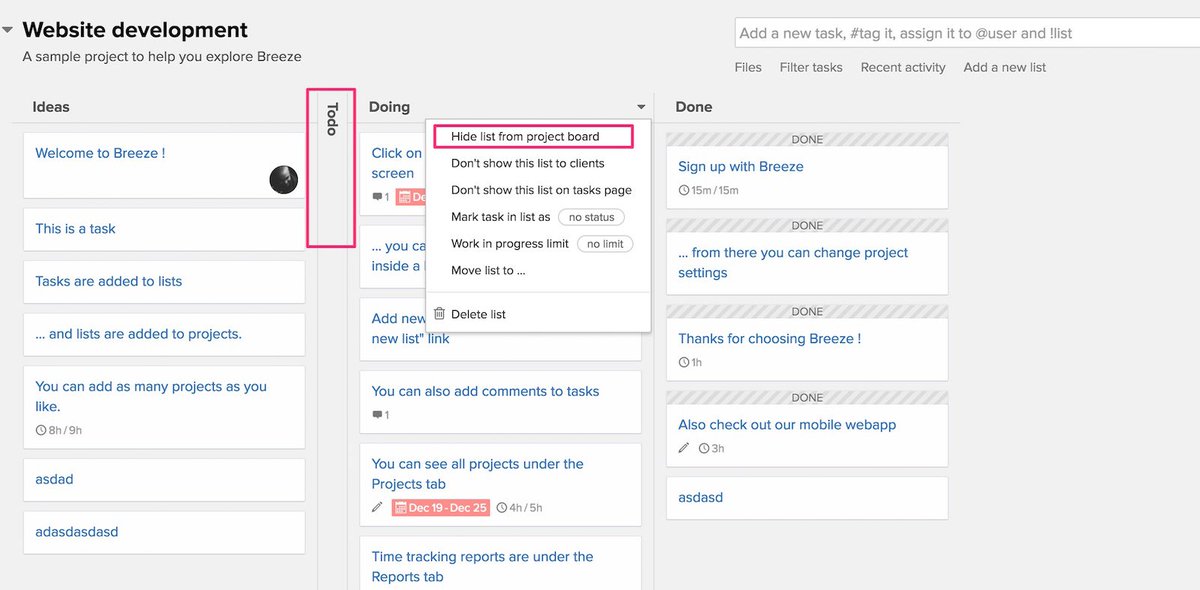Open Sign up with Breeze task
The height and width of the screenshot is (590, 1200).
point(741,167)
